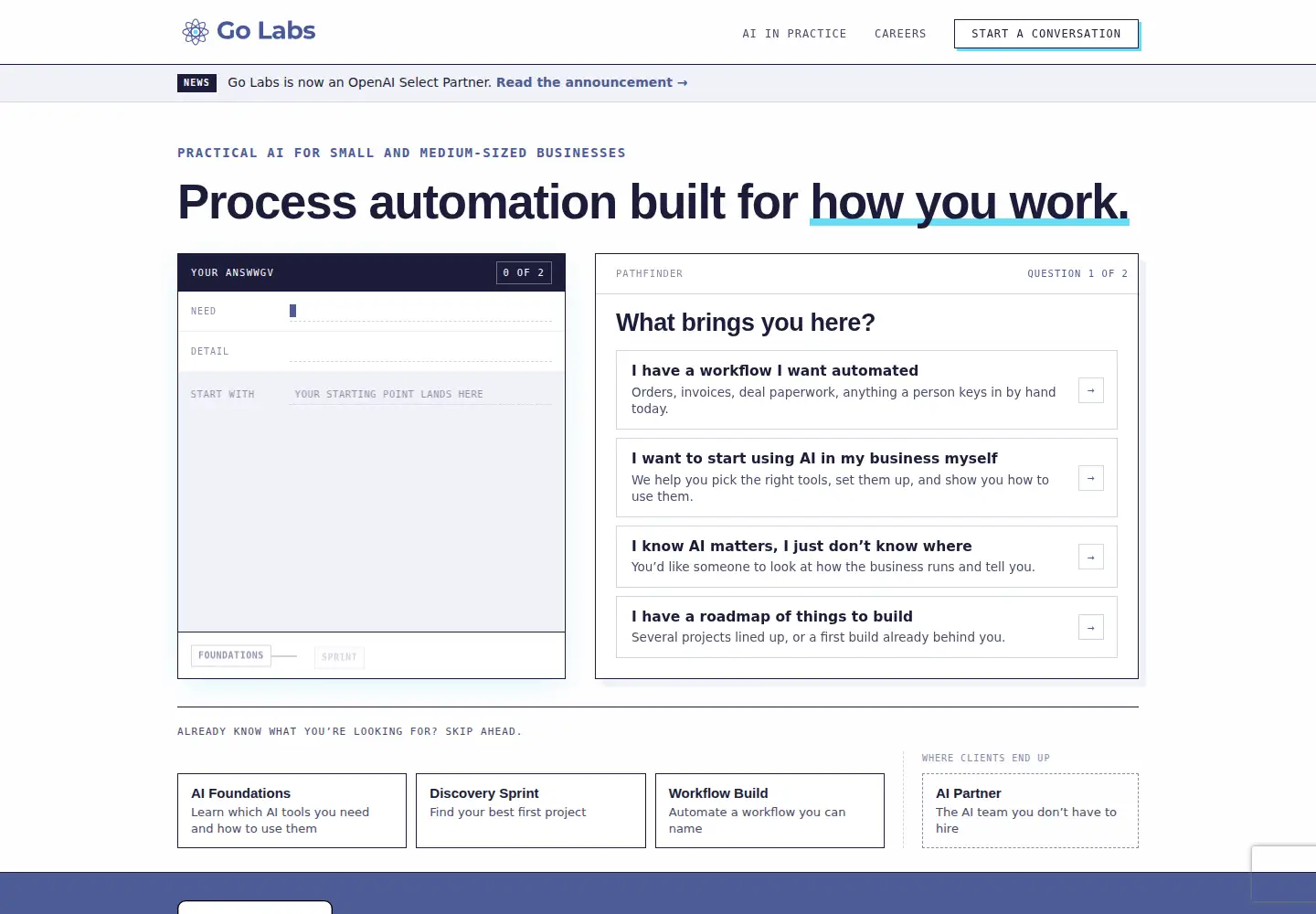The height and width of the screenshot is (914, 1316).
Task: Go to the Careers page
Action: 900,34
